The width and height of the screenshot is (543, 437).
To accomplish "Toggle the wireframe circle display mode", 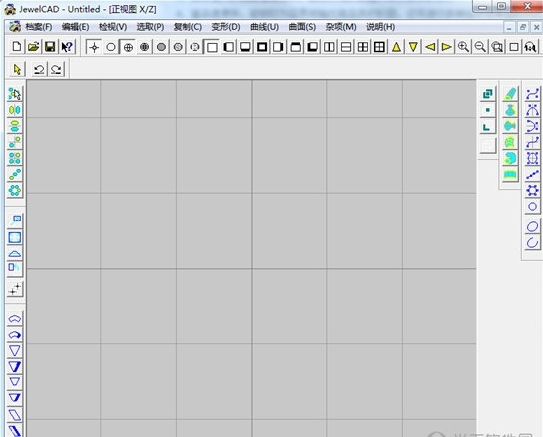I will point(111,47).
